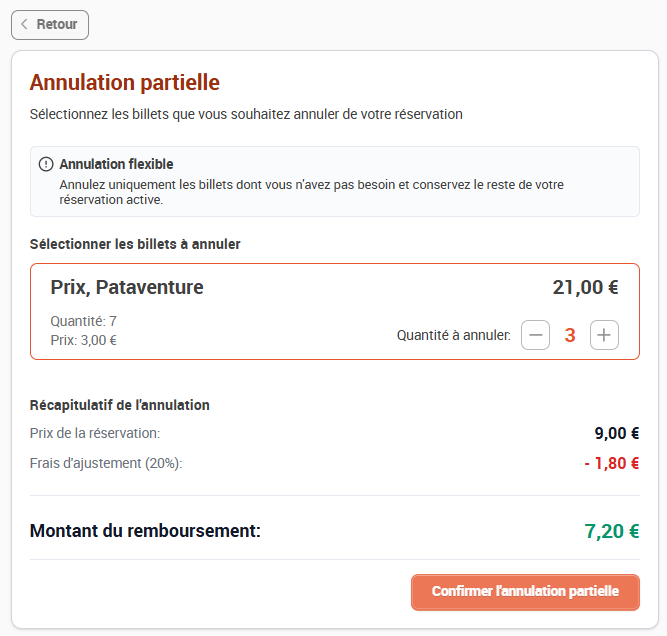Increase quantity to cancel with plus button
The width and height of the screenshot is (667, 636).
(604, 335)
